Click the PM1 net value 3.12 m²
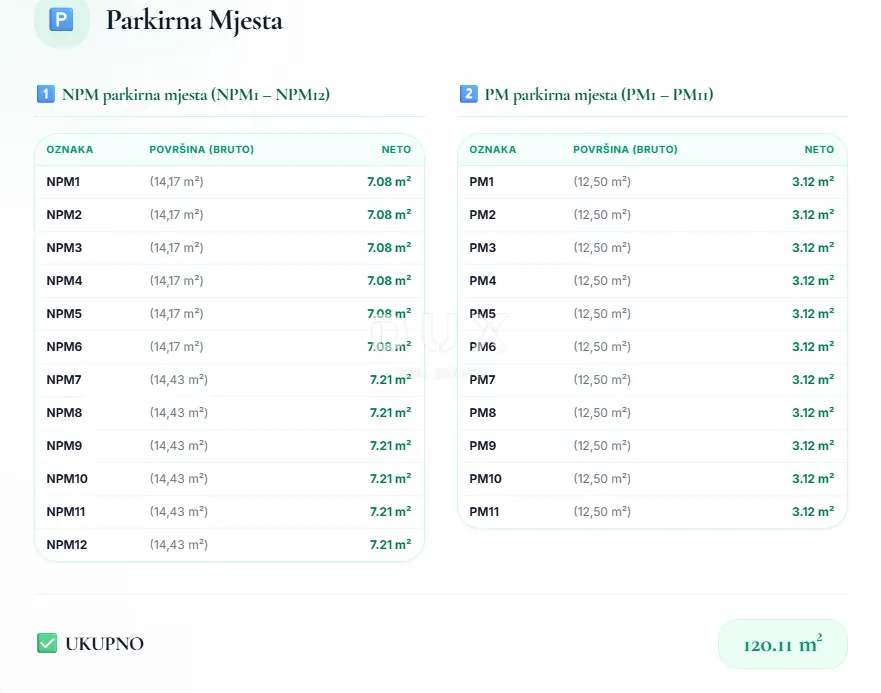This screenshot has width=881, height=693. (813, 182)
